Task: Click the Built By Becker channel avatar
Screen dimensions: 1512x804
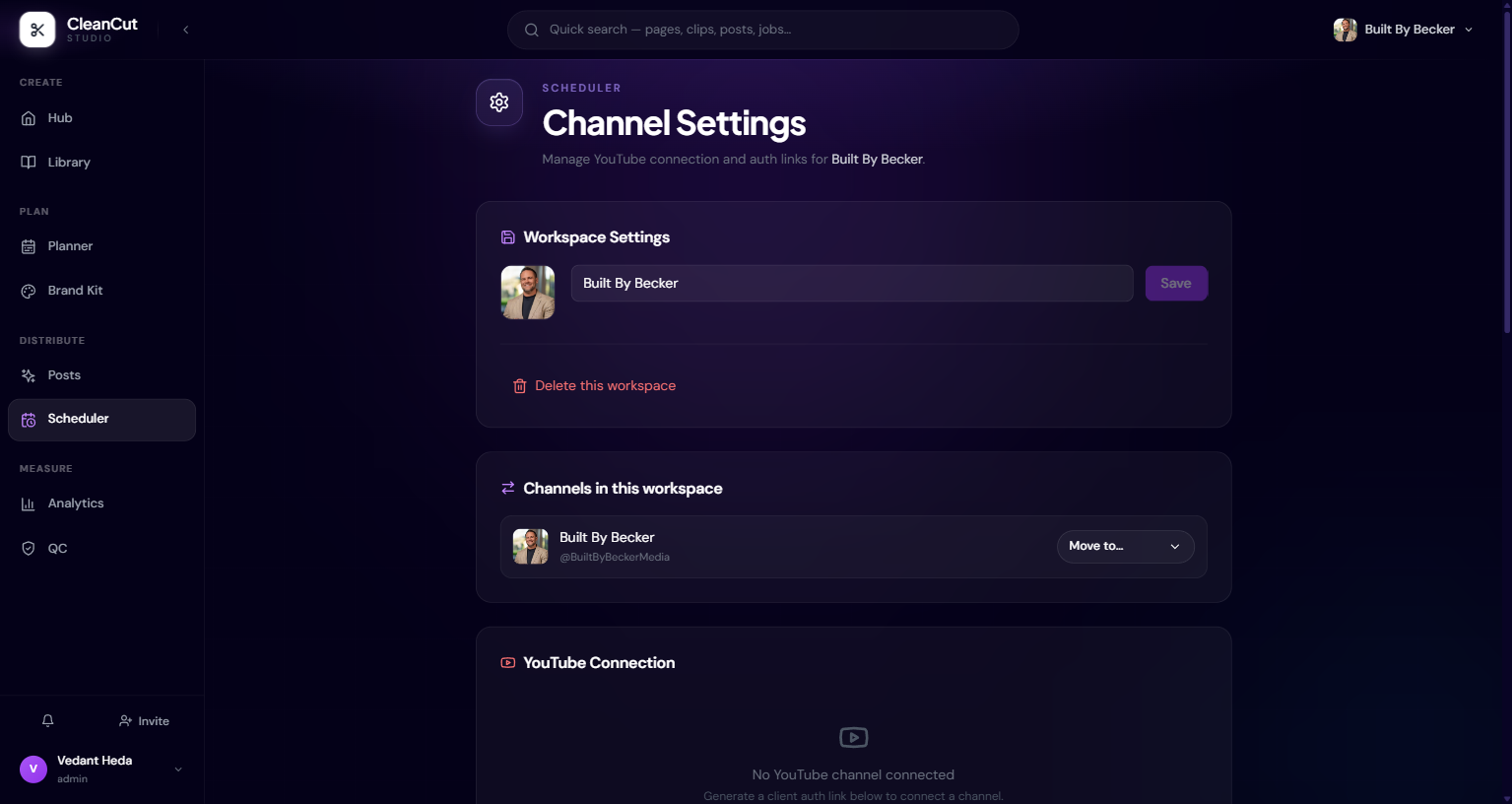Action: (531, 547)
